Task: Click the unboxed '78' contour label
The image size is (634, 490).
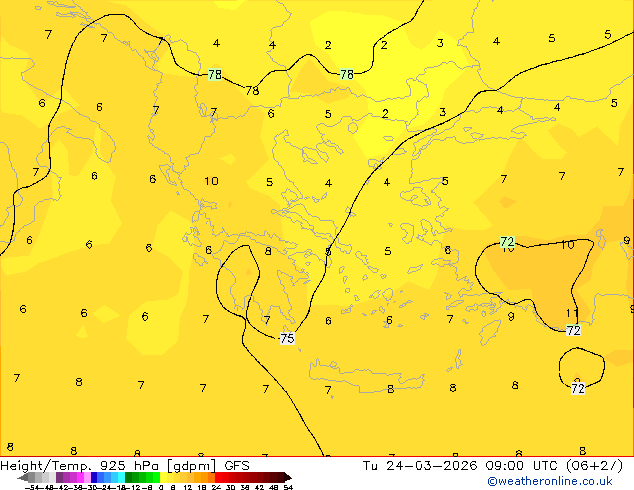Action: [252, 91]
